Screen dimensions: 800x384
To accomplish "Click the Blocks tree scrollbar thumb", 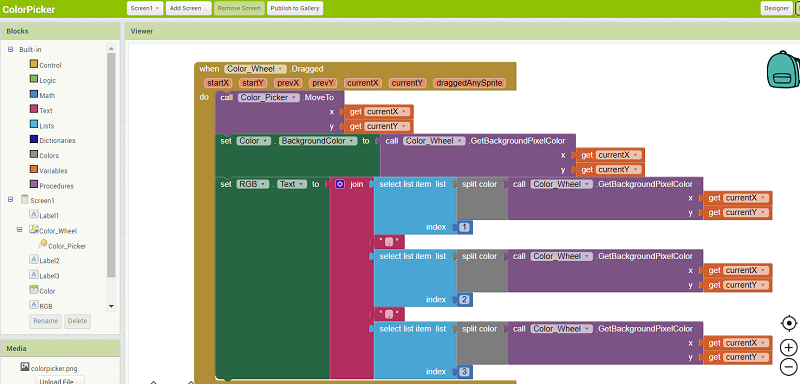I will click(111, 164).
